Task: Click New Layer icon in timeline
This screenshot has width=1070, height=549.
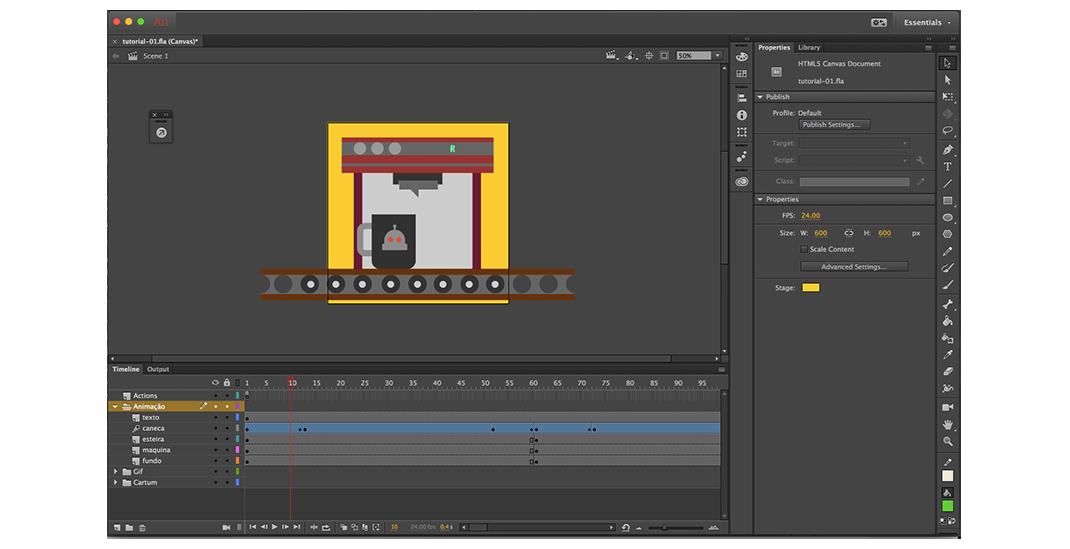Action: pos(117,528)
